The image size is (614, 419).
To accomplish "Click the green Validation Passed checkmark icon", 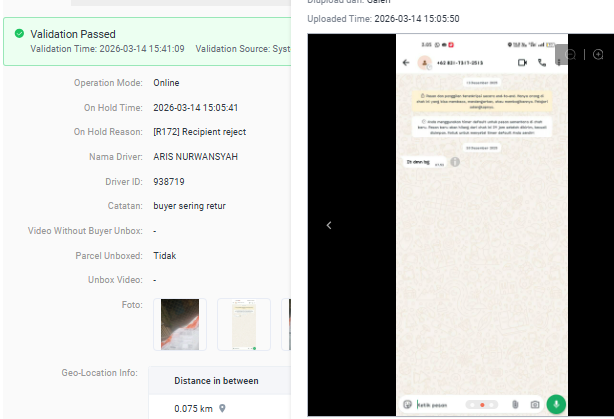I will click(19, 34).
